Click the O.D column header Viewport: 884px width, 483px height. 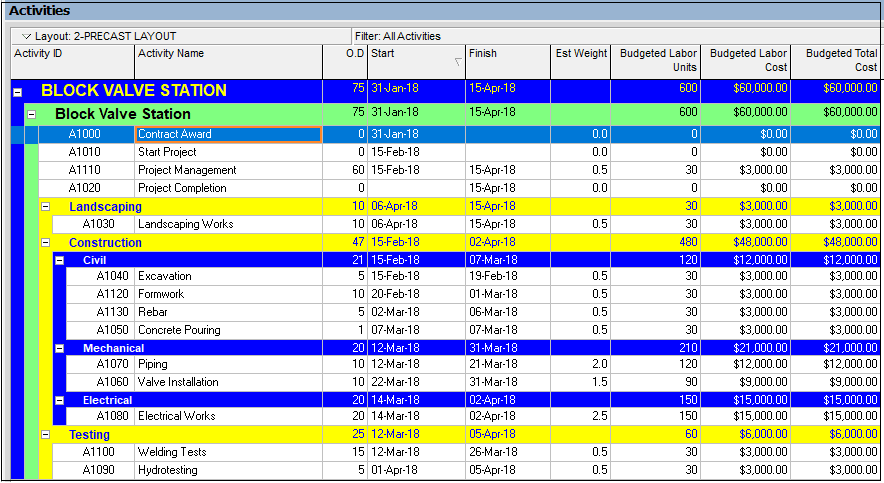(345, 61)
